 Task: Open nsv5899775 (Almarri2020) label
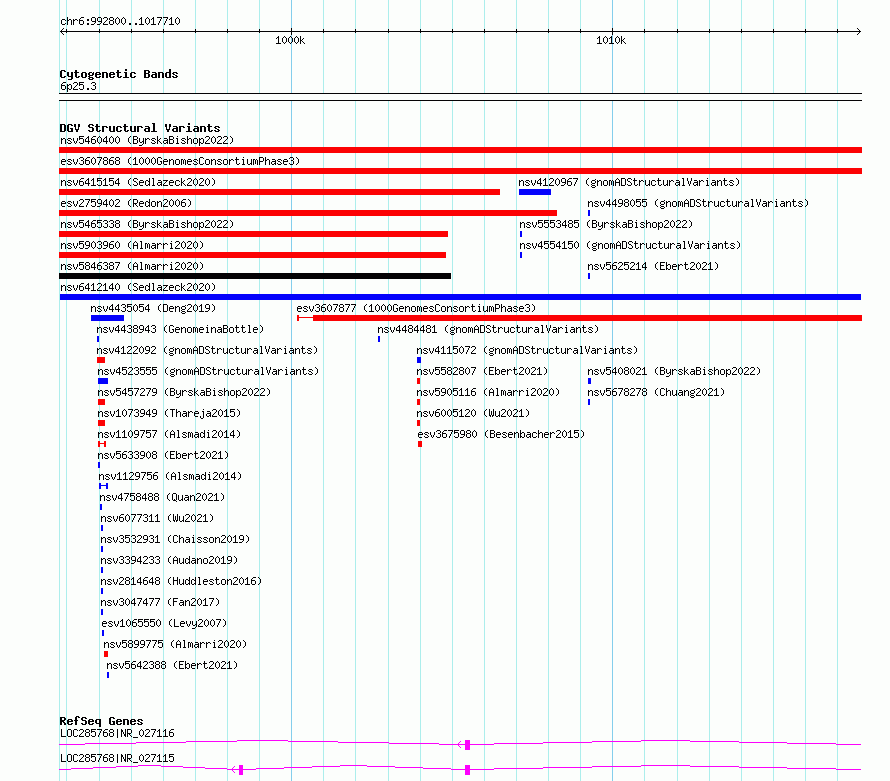click(175, 644)
